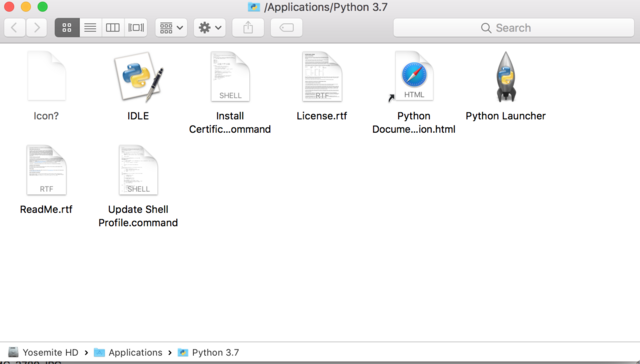Click the Edit Tags toolbar button
This screenshot has height=364, width=640.
coord(287,28)
